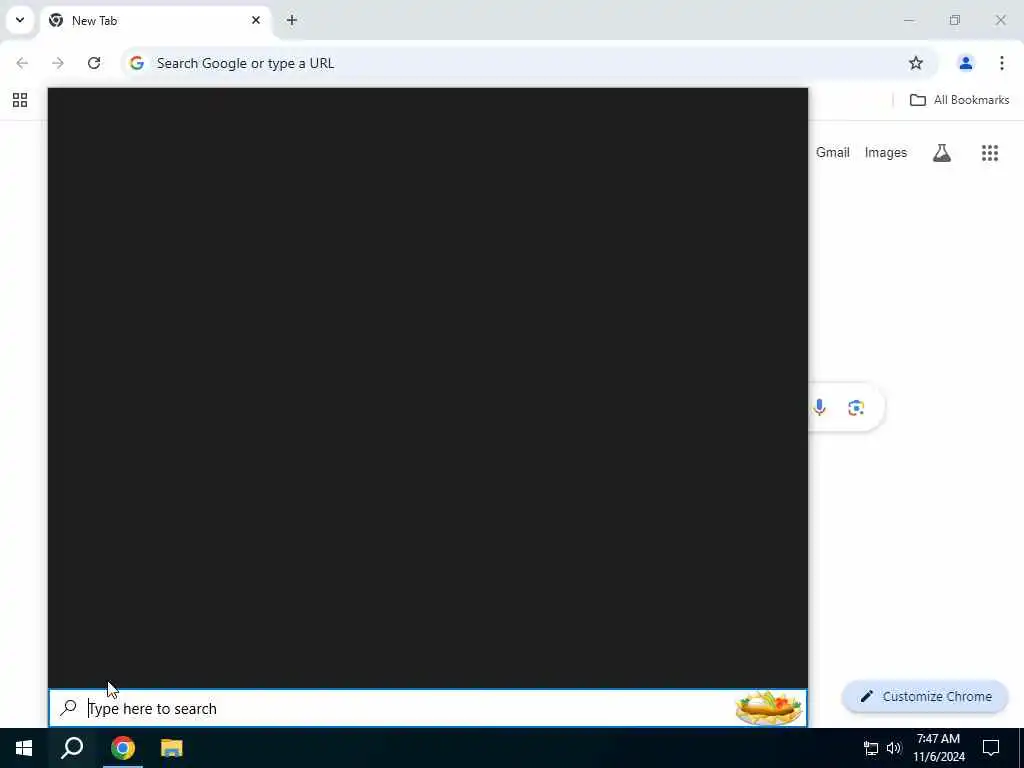Restore down the Chrome window
This screenshot has width=1024, height=768.
click(955, 20)
